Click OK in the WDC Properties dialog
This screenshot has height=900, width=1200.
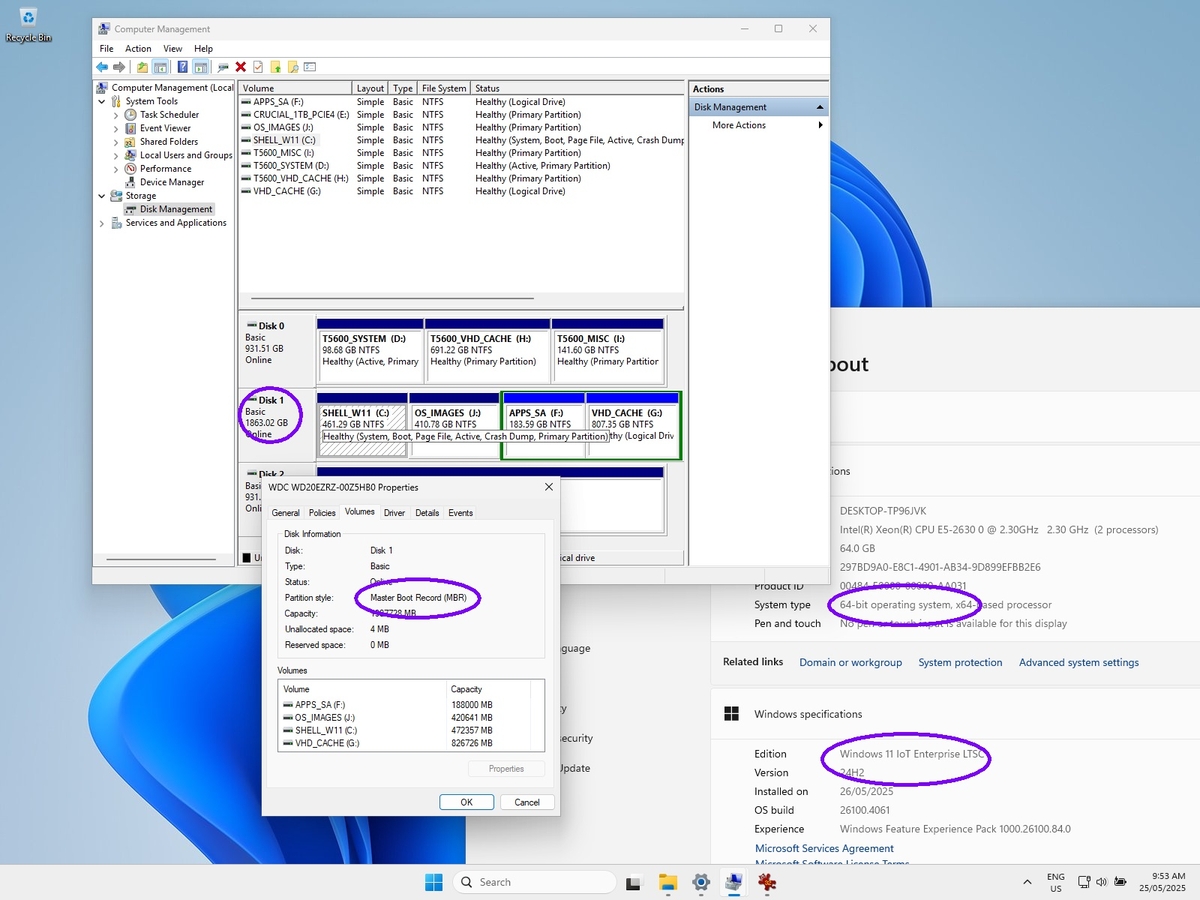(467, 802)
